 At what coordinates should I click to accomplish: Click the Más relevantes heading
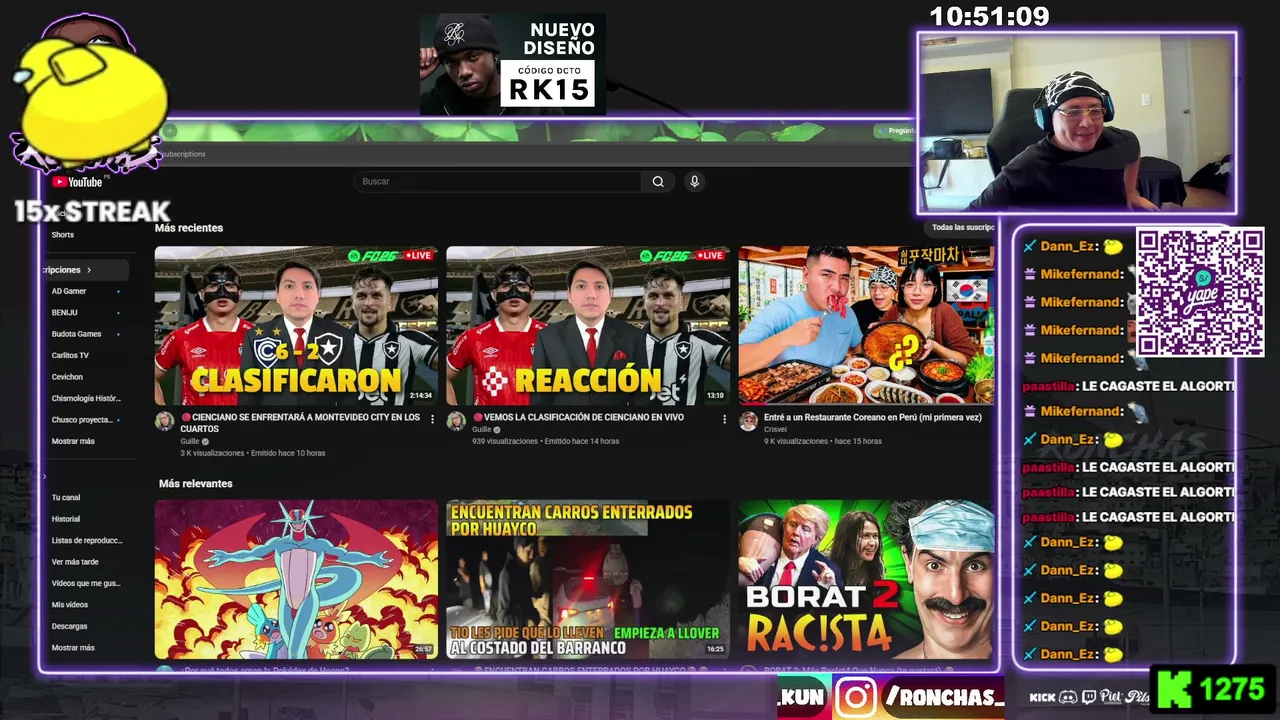point(196,484)
